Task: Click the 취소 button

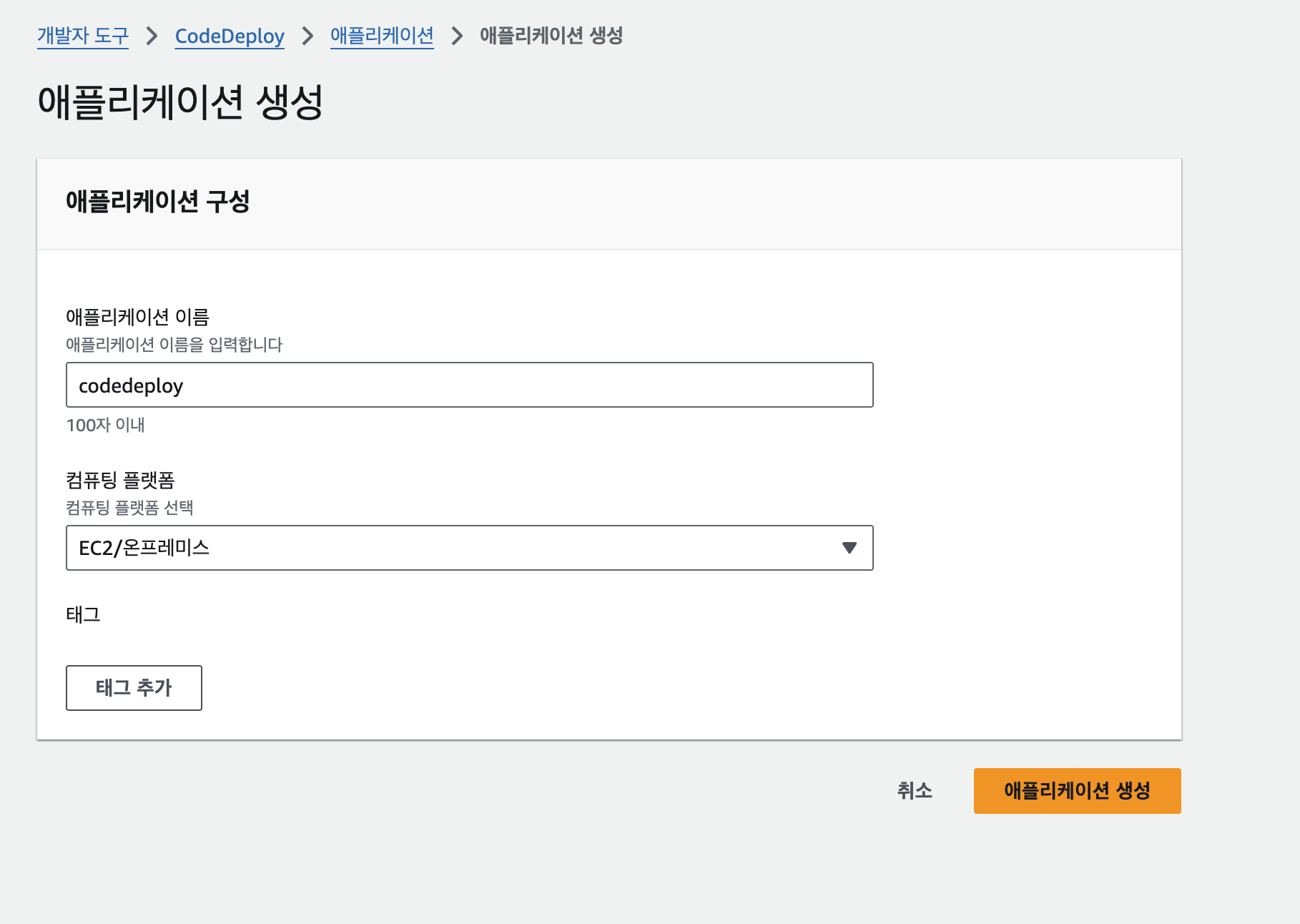Action: [x=915, y=791]
